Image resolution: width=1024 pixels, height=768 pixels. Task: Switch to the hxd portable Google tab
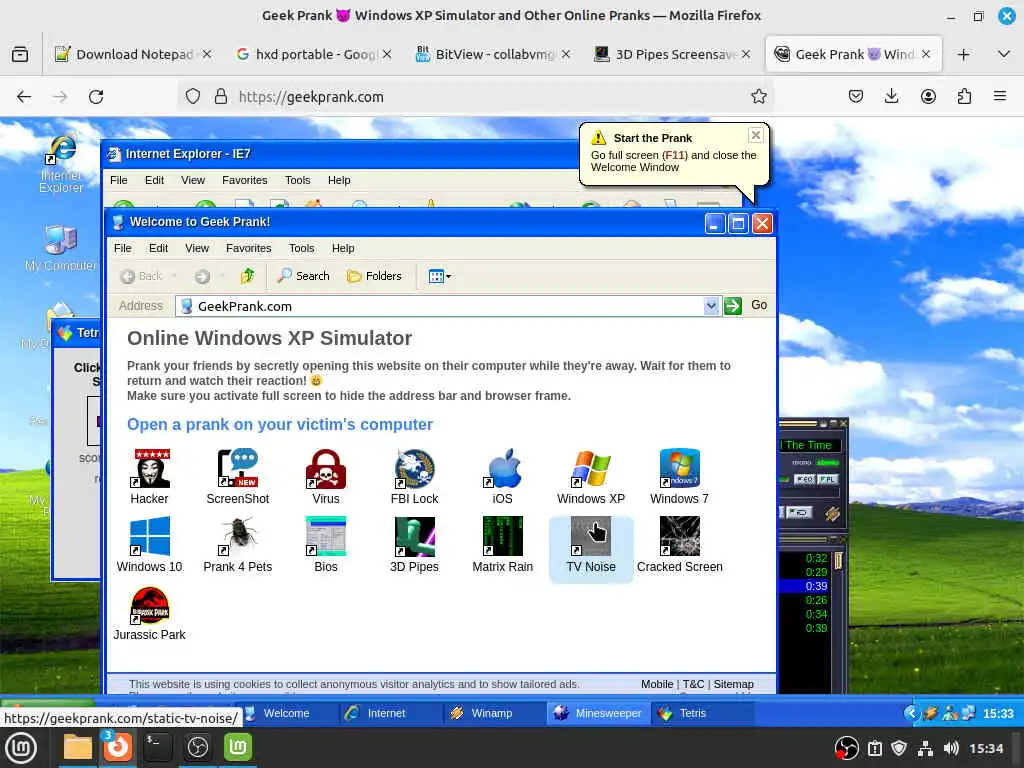coord(313,54)
